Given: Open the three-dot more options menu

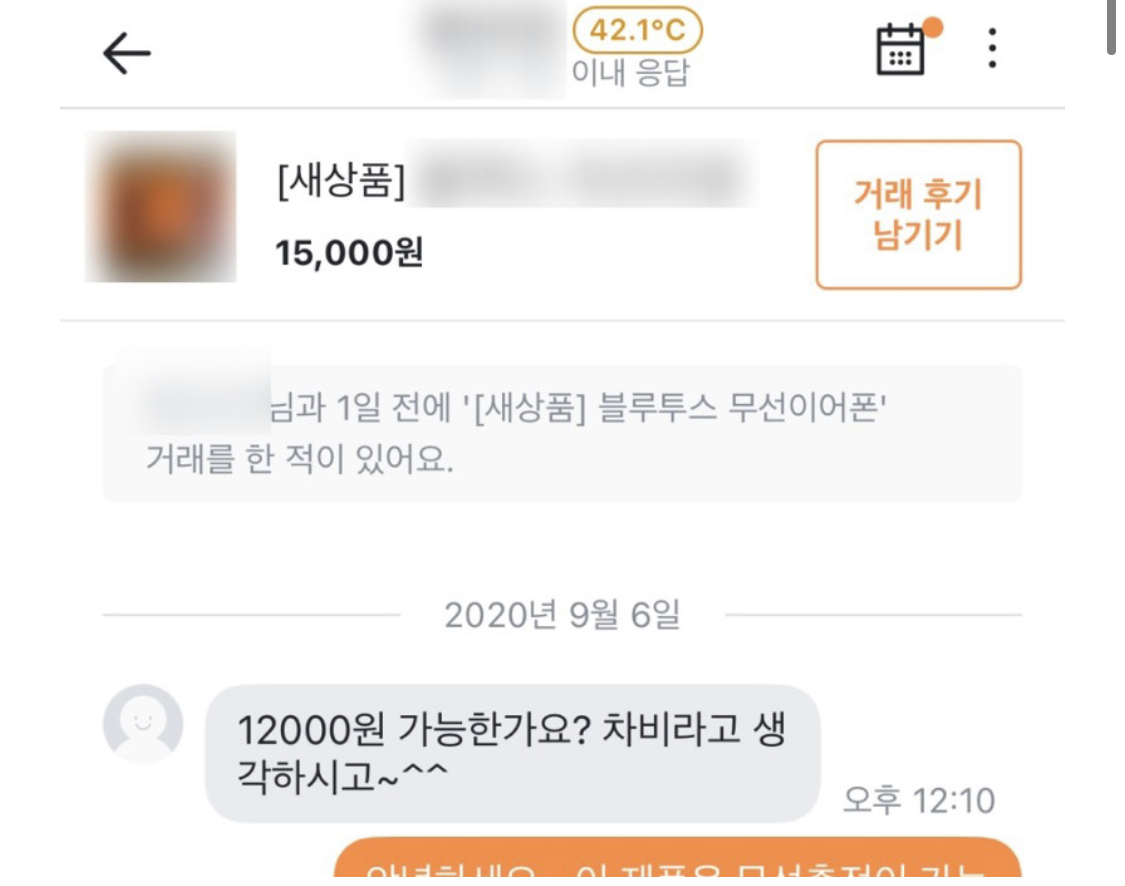Looking at the screenshot, I should 992,49.
